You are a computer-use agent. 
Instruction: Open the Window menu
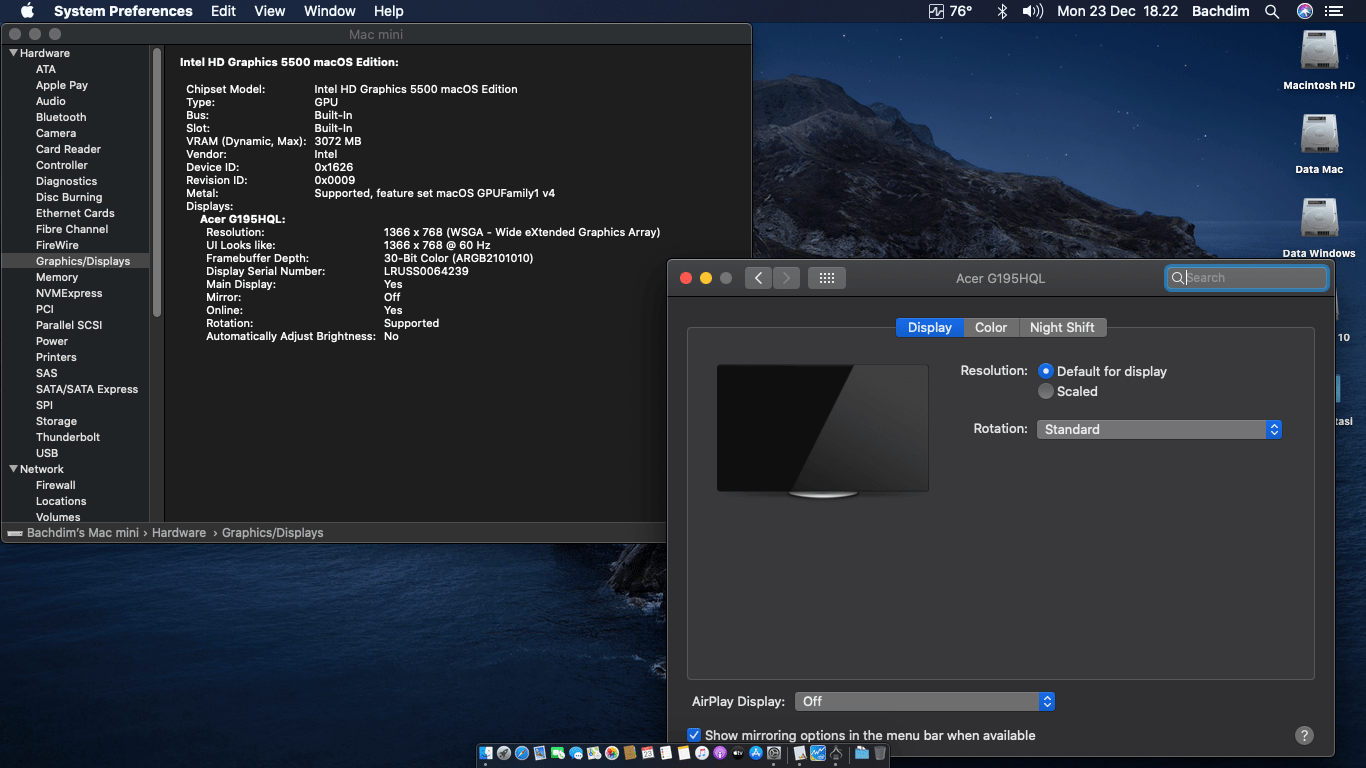click(329, 11)
